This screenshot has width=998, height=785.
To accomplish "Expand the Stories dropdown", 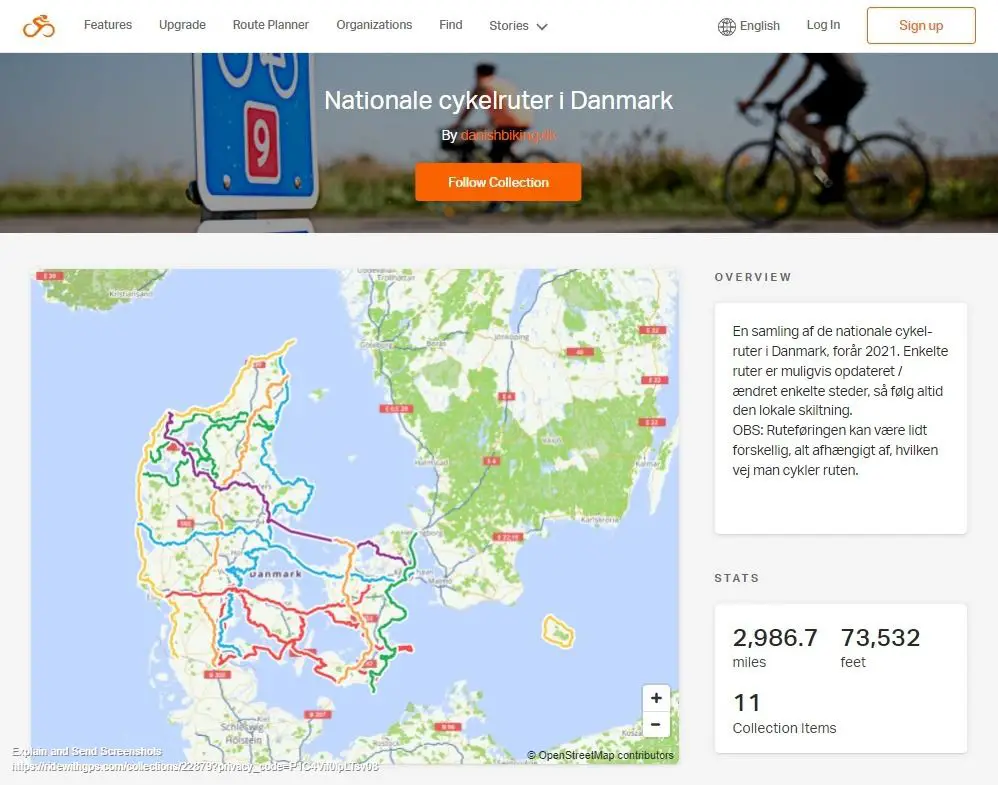I will tap(518, 26).
